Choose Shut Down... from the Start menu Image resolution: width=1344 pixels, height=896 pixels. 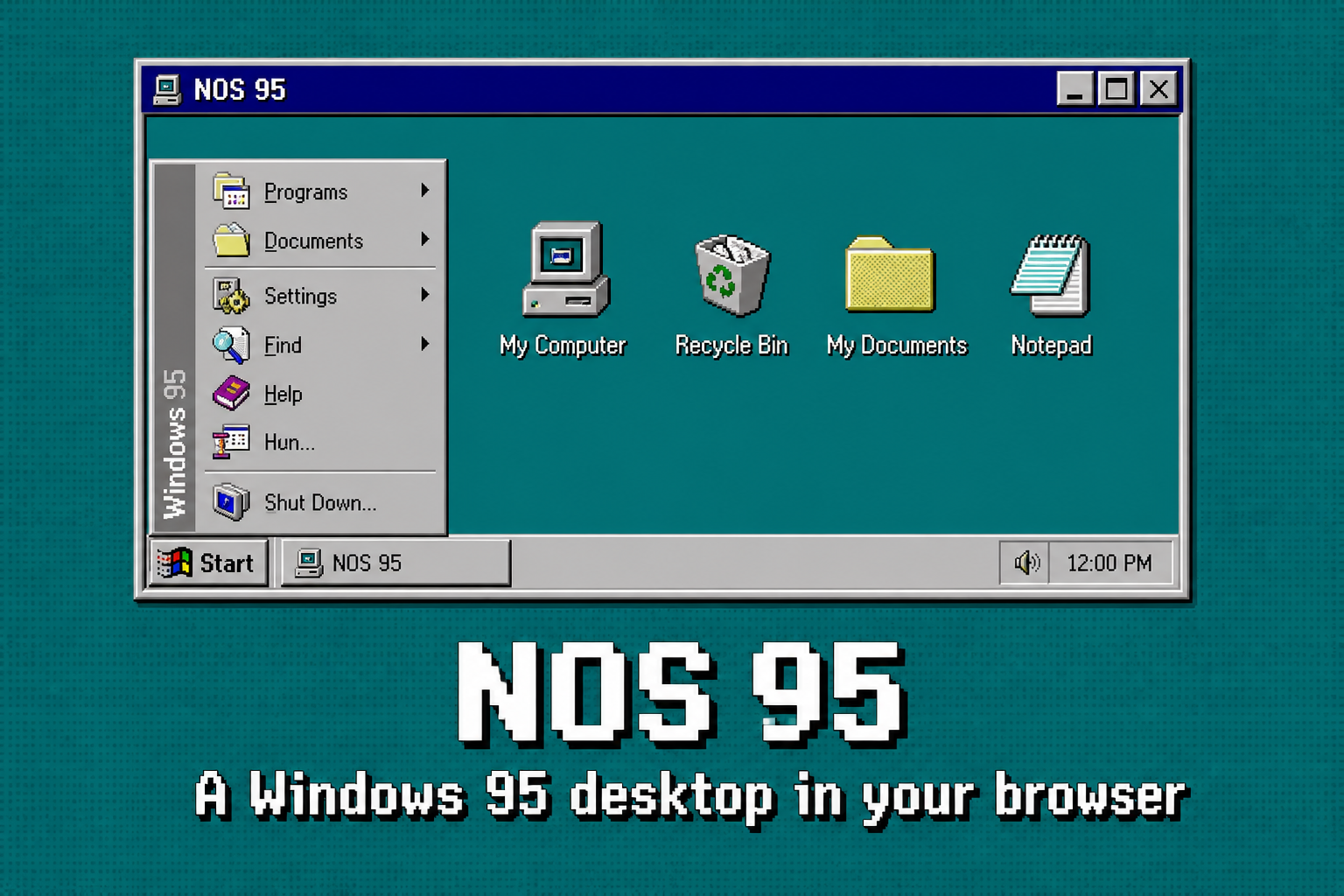[320, 502]
